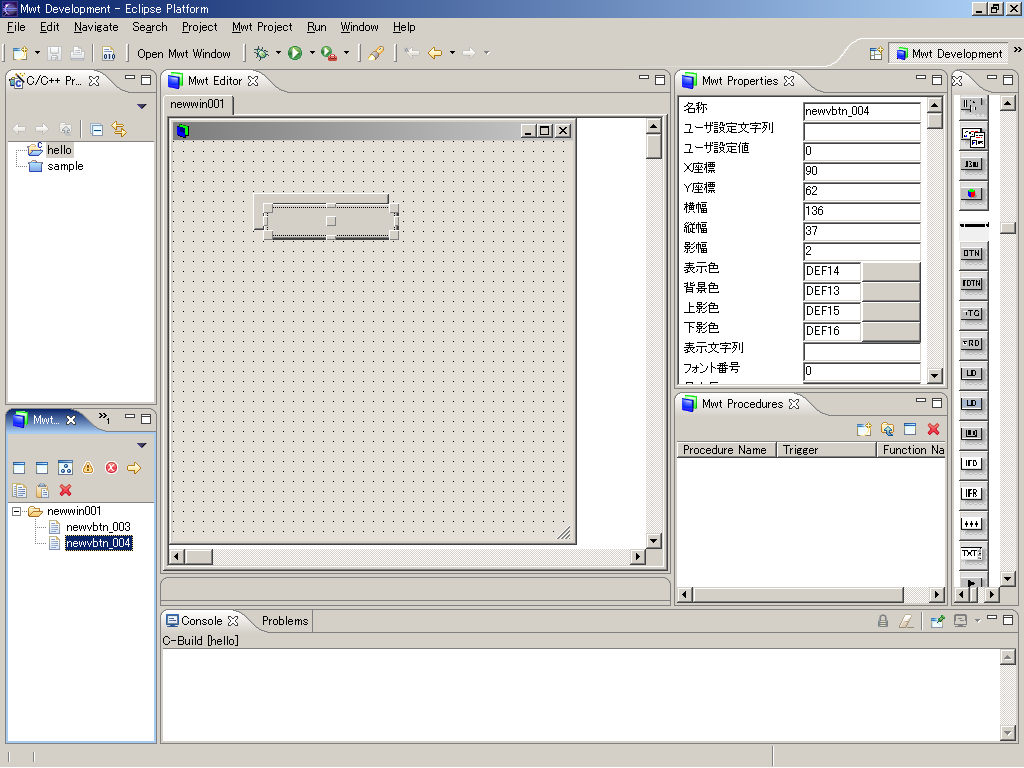
Task: Click the Open Perspective icon
Action: click(876, 54)
